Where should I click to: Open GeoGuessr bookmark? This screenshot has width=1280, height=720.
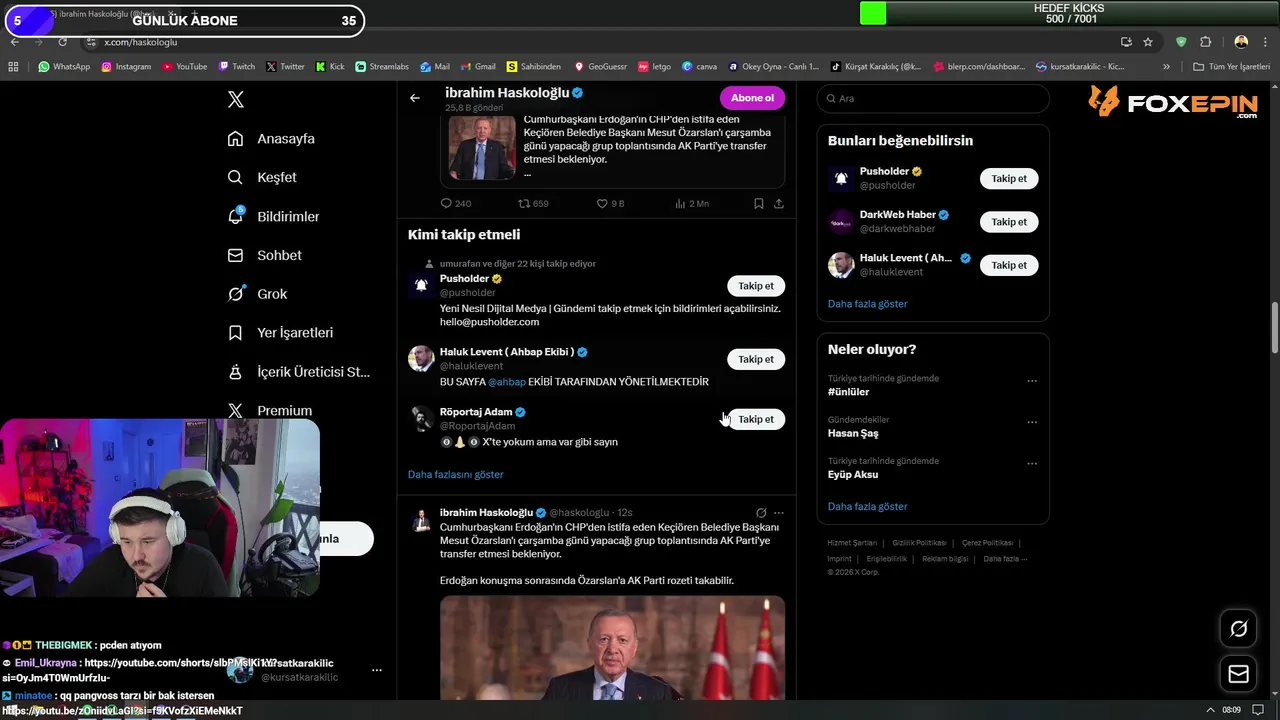600,67
